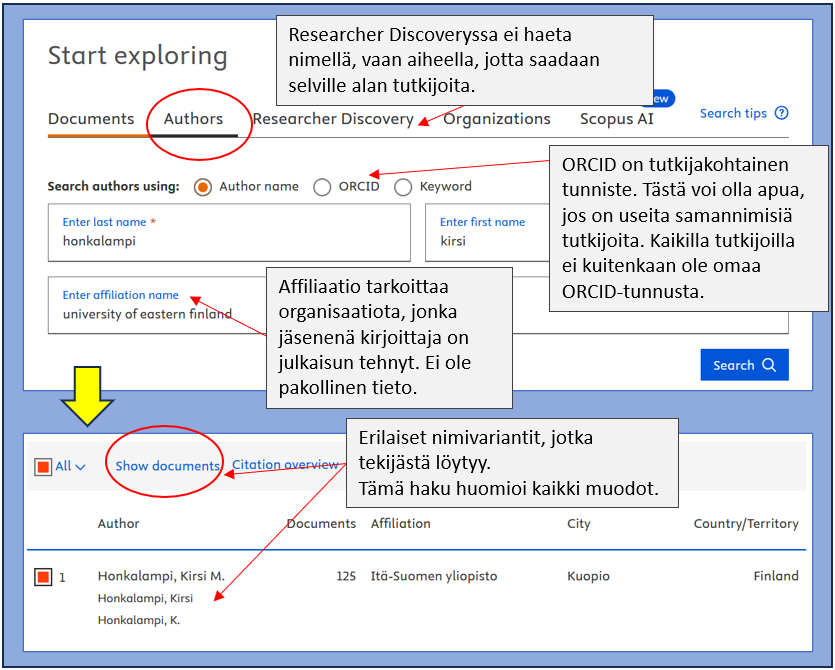
Task: Open author Honkalampi, Kirsi M.
Action: point(161,576)
